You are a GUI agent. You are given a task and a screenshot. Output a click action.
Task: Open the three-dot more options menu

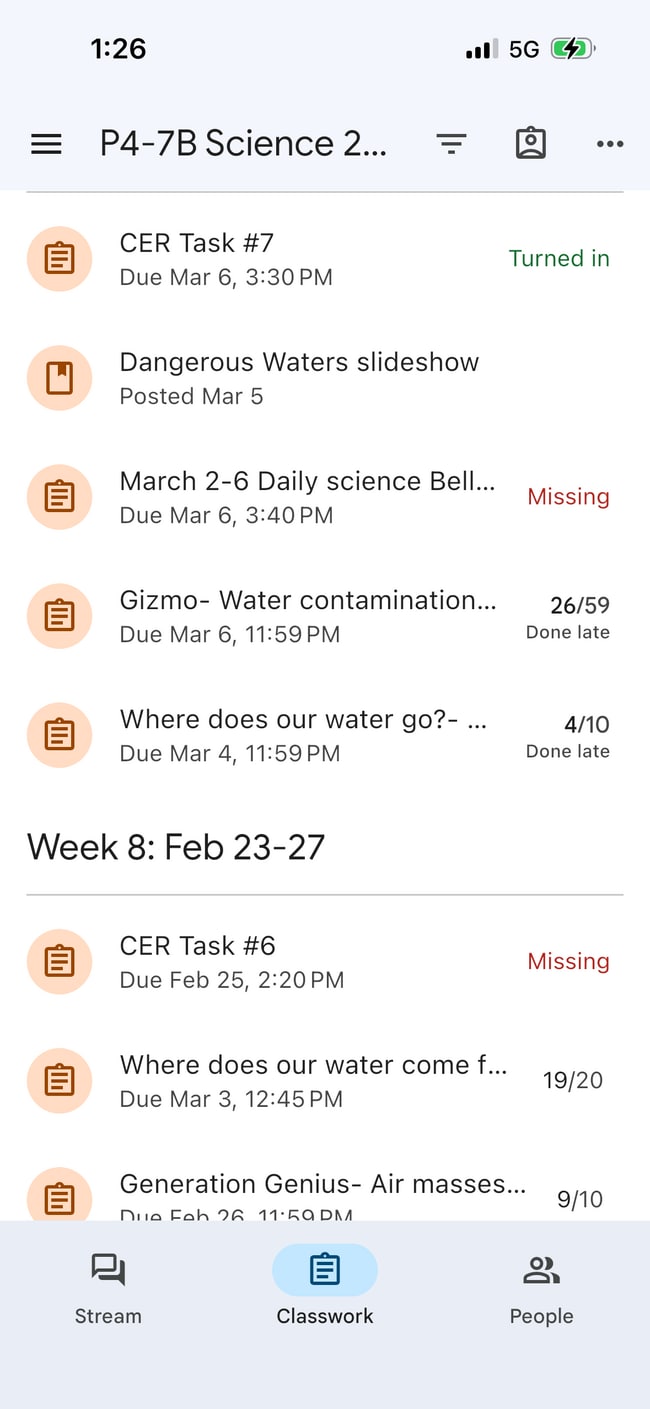tap(610, 144)
